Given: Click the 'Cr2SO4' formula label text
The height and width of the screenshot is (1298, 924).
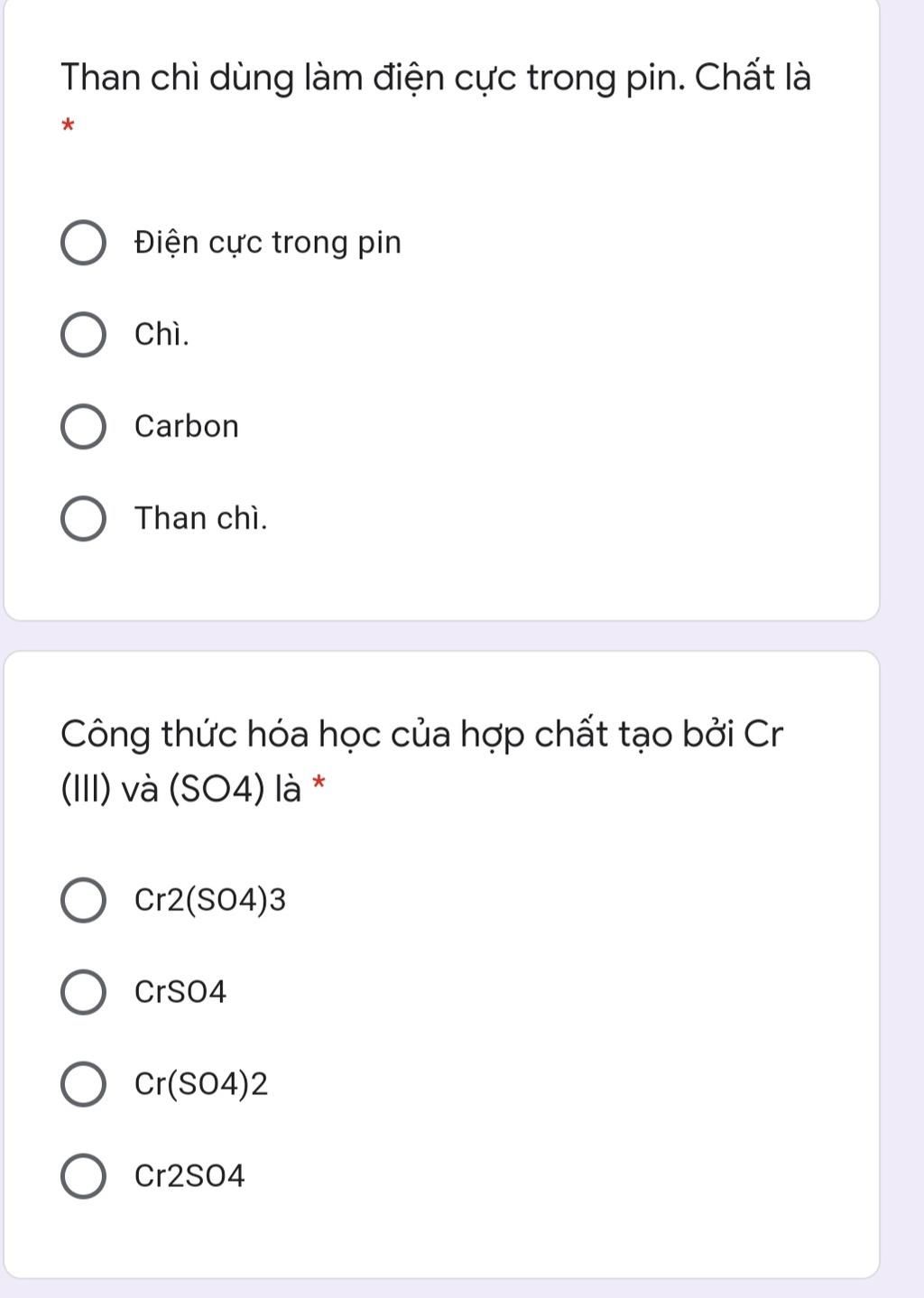Looking at the screenshot, I should pos(189,1176).
